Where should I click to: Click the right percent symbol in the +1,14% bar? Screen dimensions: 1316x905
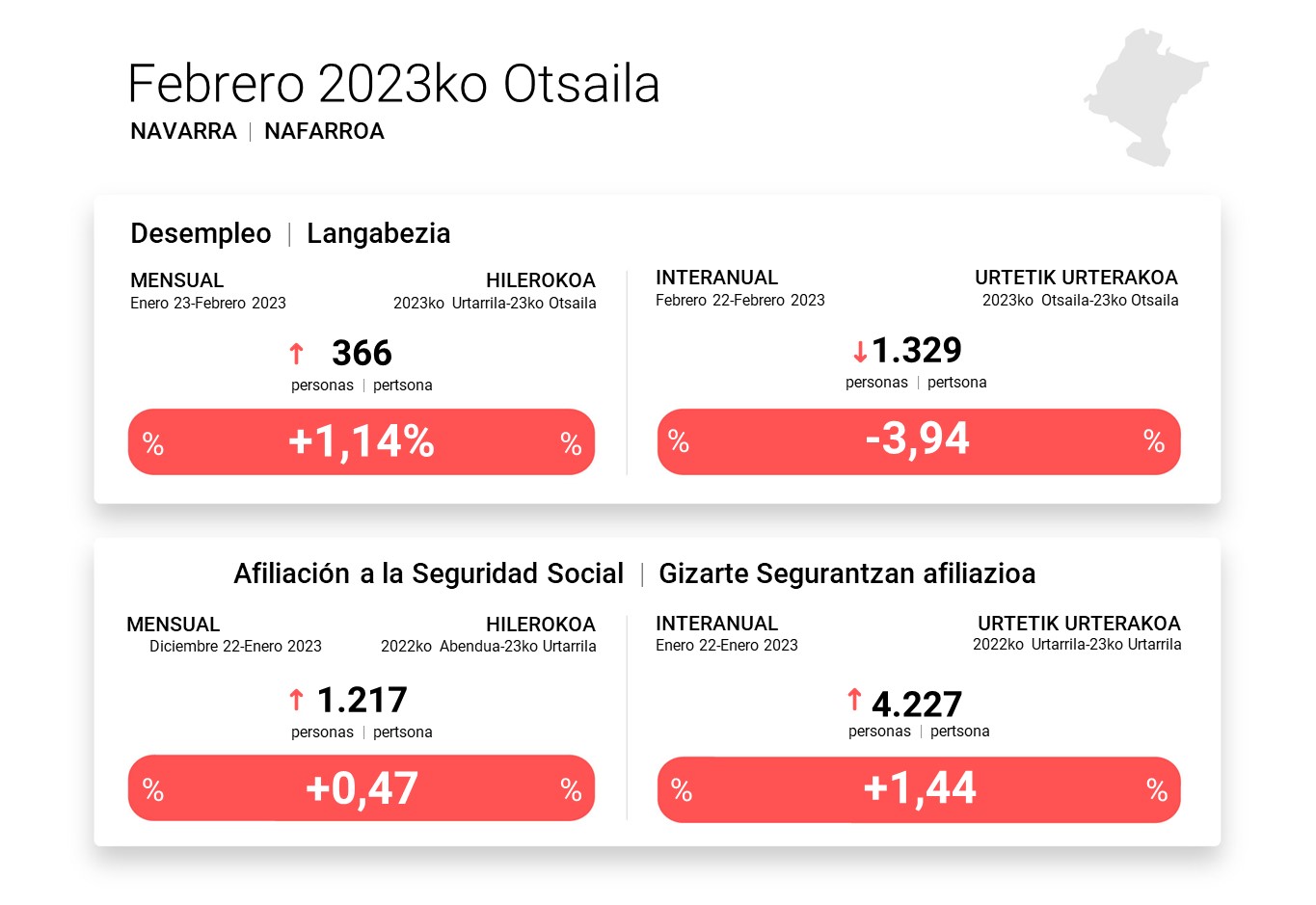tap(571, 444)
